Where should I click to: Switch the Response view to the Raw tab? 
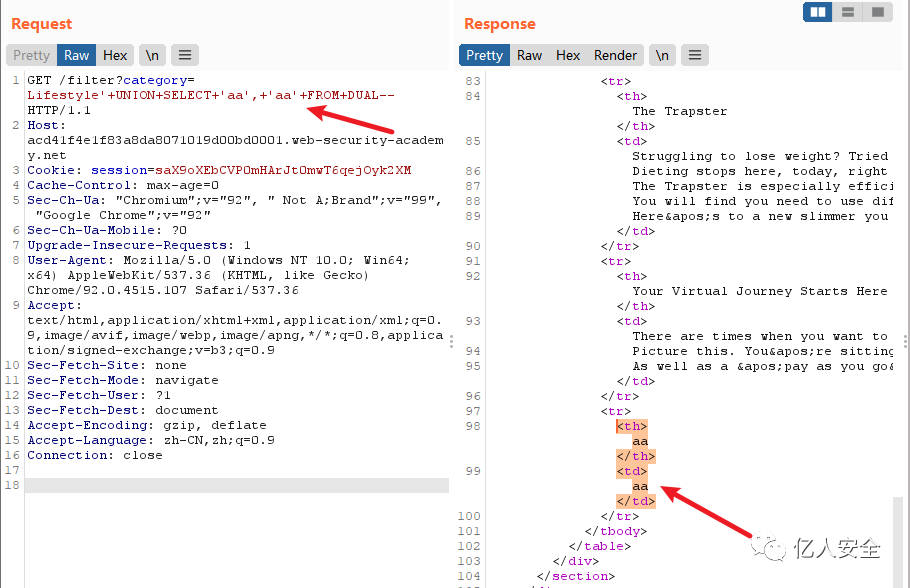(x=529, y=55)
